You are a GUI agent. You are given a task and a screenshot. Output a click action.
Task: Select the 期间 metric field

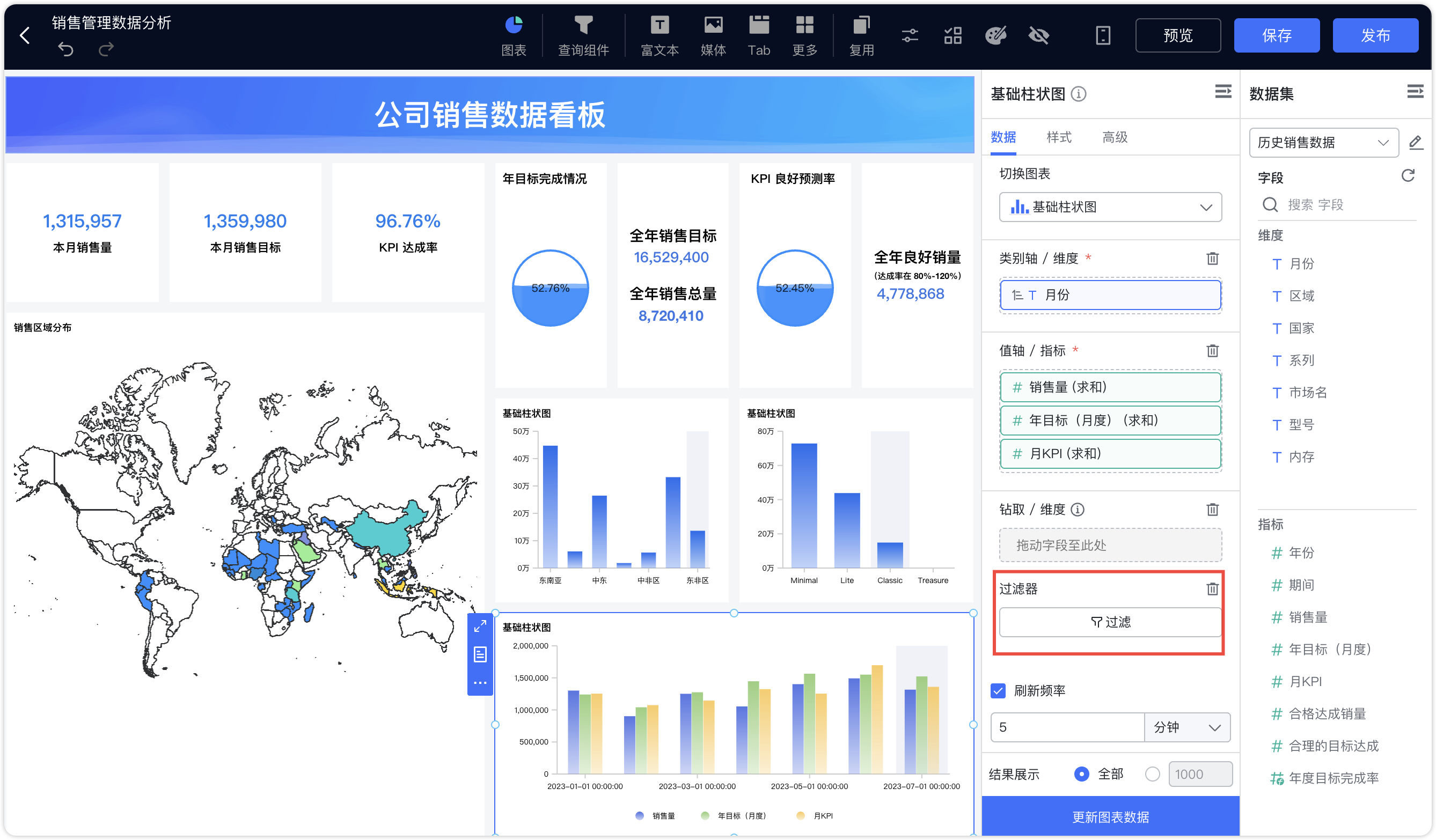1300,585
